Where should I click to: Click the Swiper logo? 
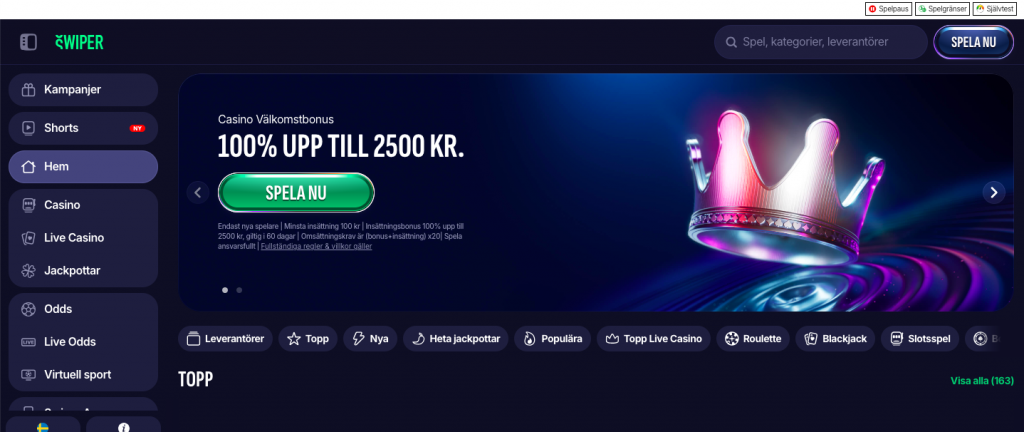coord(79,42)
